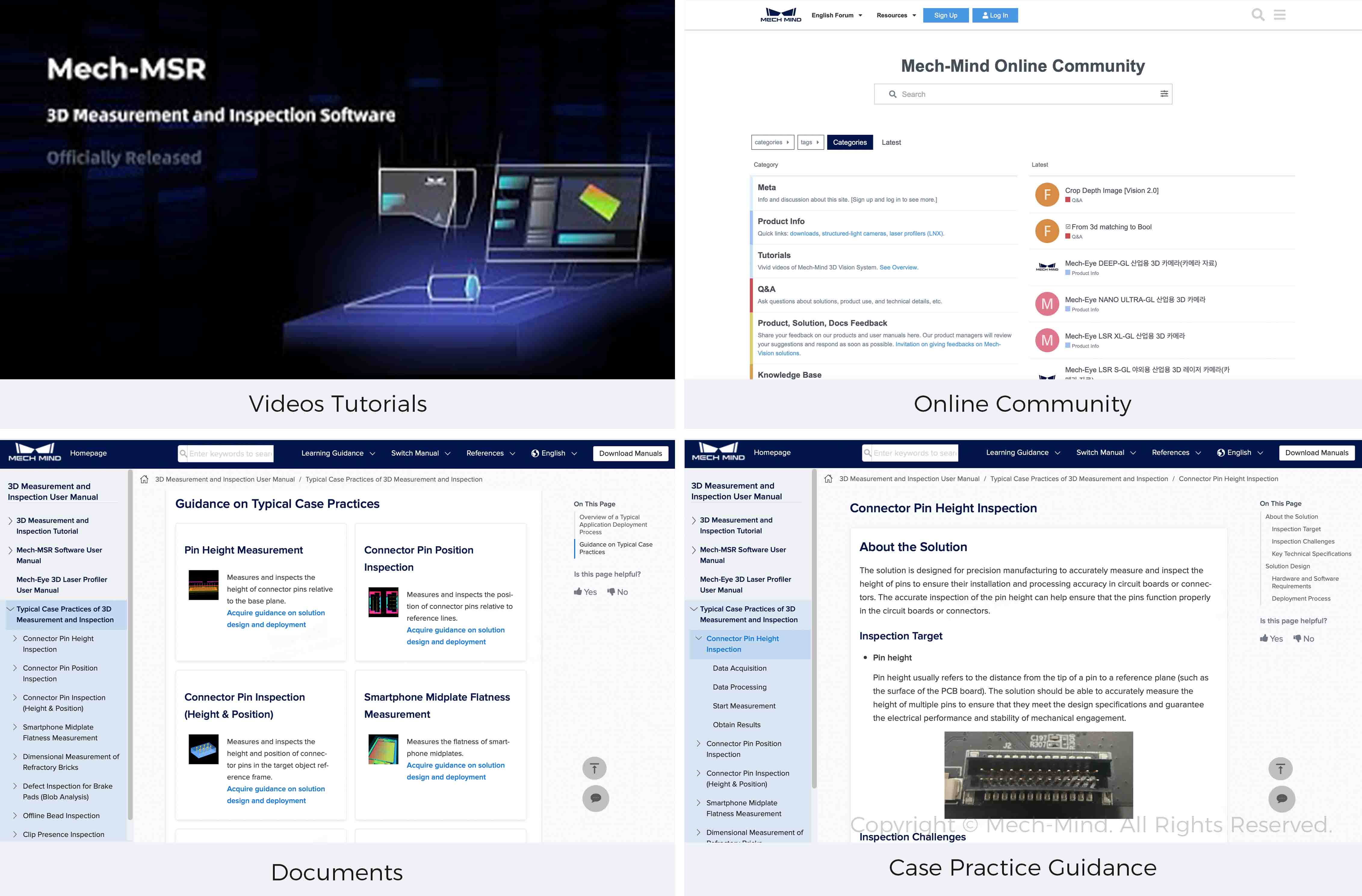Image resolution: width=1362 pixels, height=896 pixels.
Task: Click Mech-Mind avatar beside Mech-Eye DEEP-GL topic
Action: coord(1047,267)
